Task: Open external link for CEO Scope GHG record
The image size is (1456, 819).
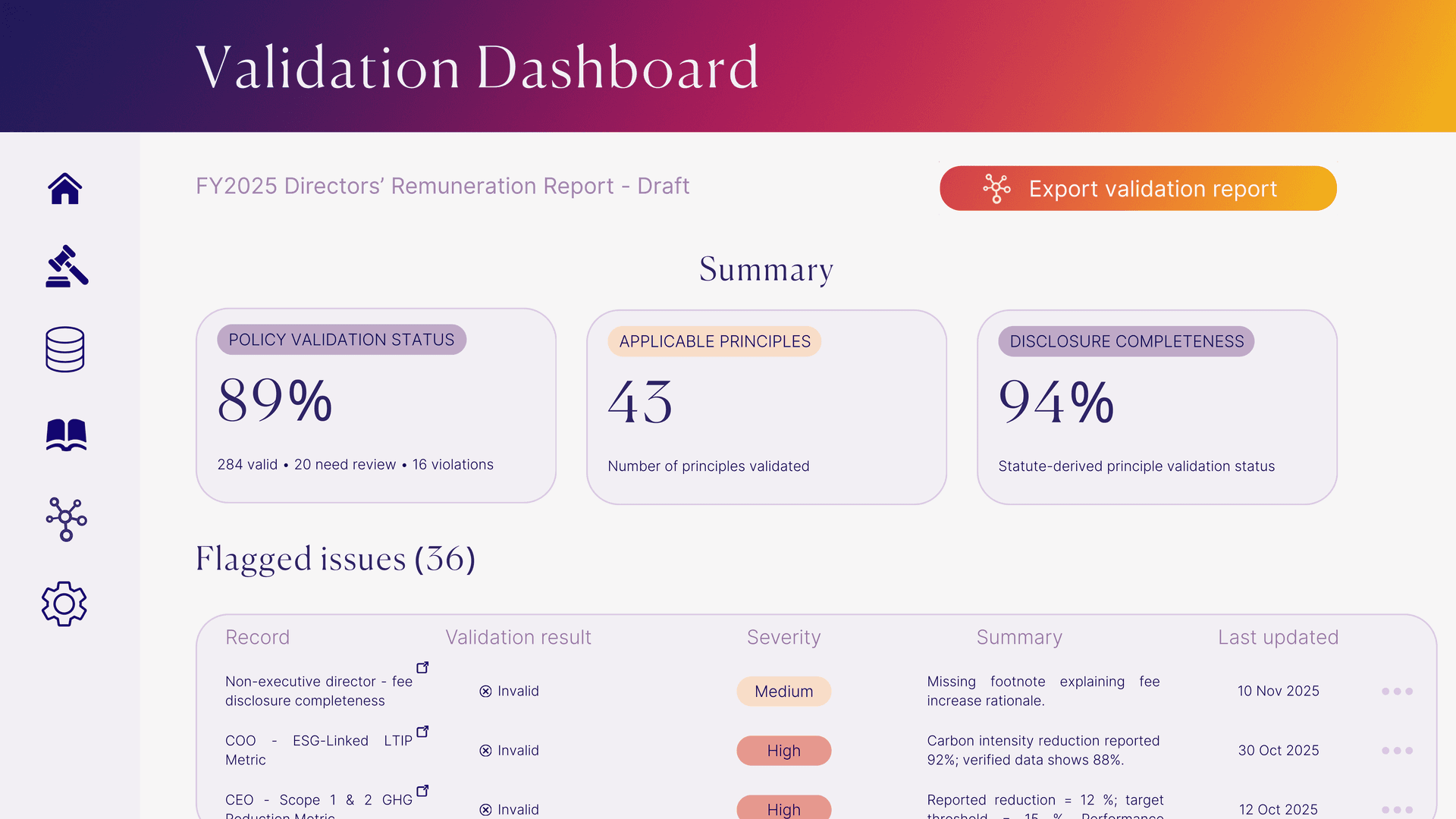Action: point(423,791)
